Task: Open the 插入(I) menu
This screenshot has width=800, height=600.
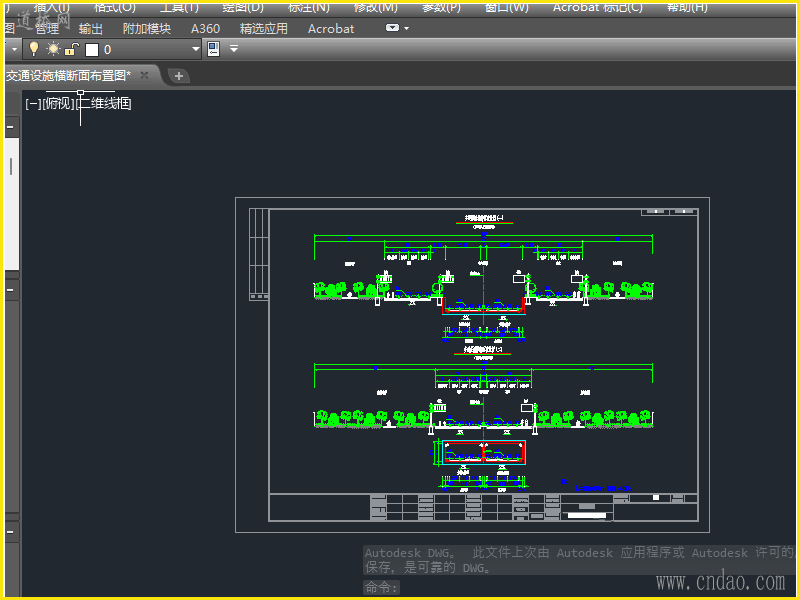Action: tap(52, 8)
